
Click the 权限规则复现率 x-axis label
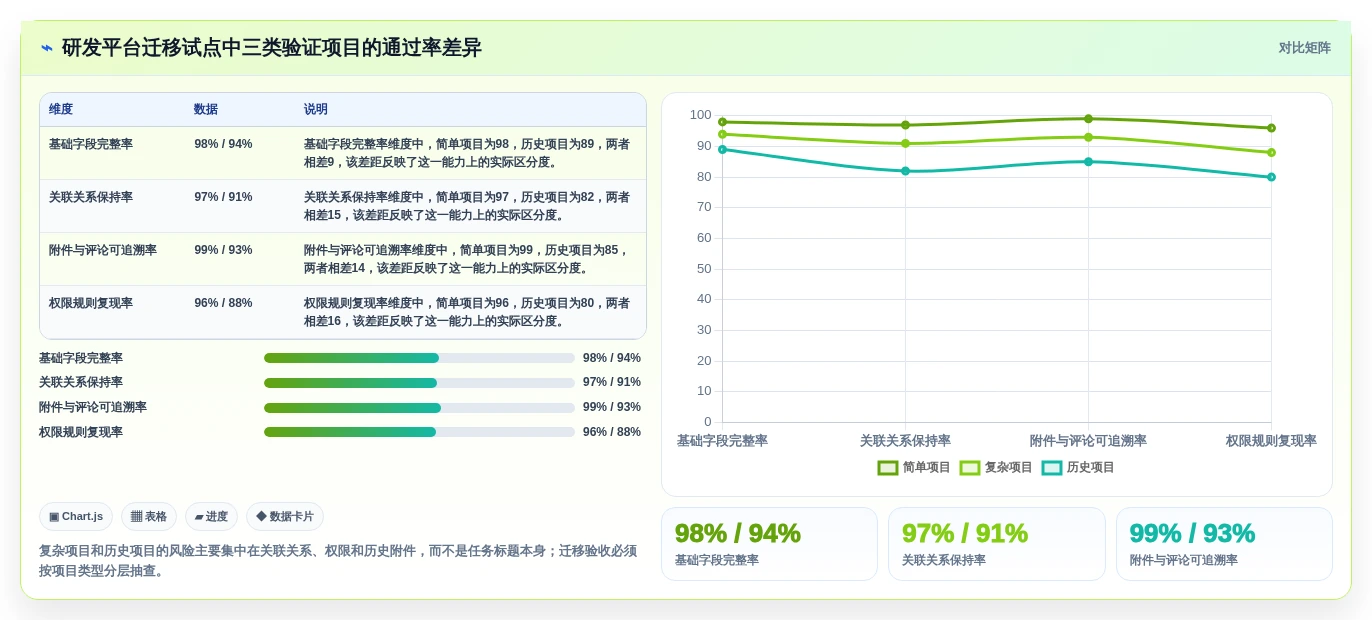click(x=1271, y=441)
